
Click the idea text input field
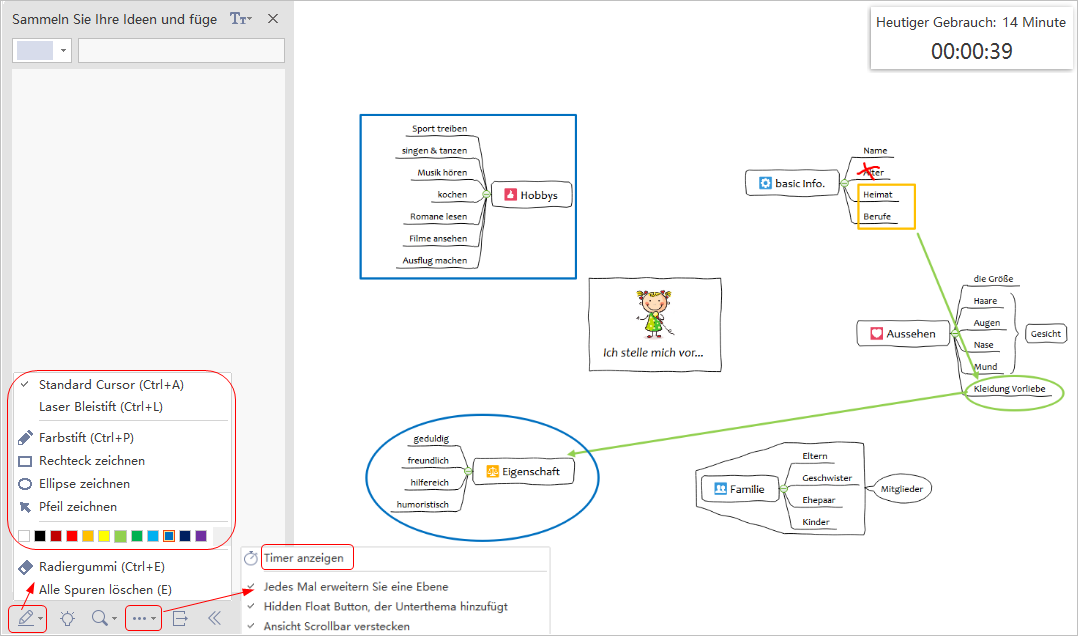182,51
